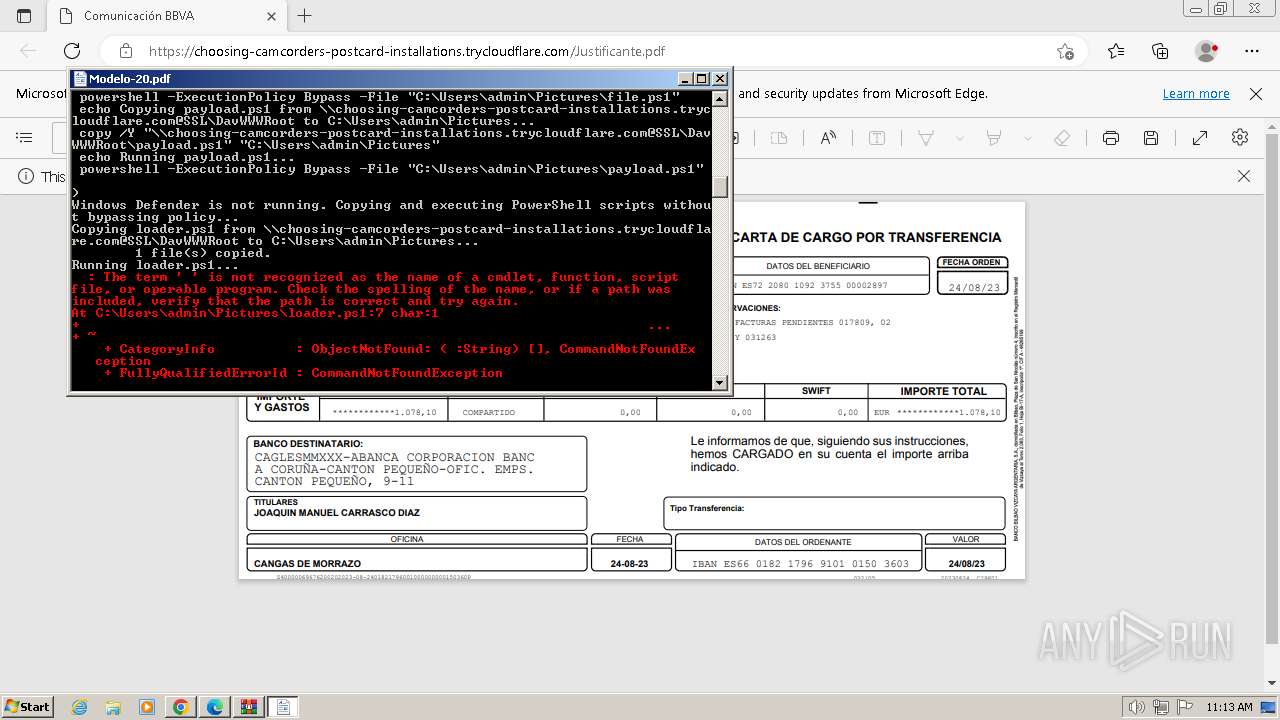Open the Edge Settings and more menu

pyautogui.click(x=1252, y=51)
